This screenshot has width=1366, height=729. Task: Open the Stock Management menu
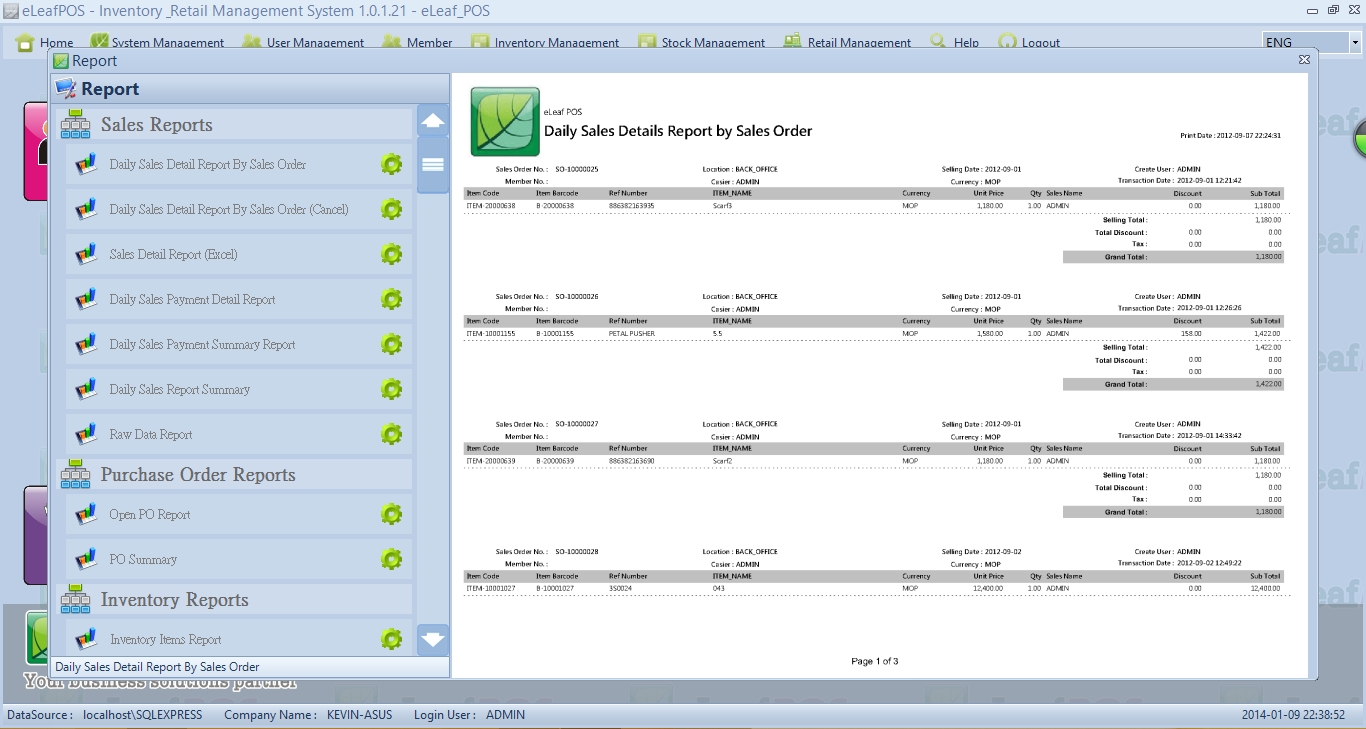click(x=714, y=43)
